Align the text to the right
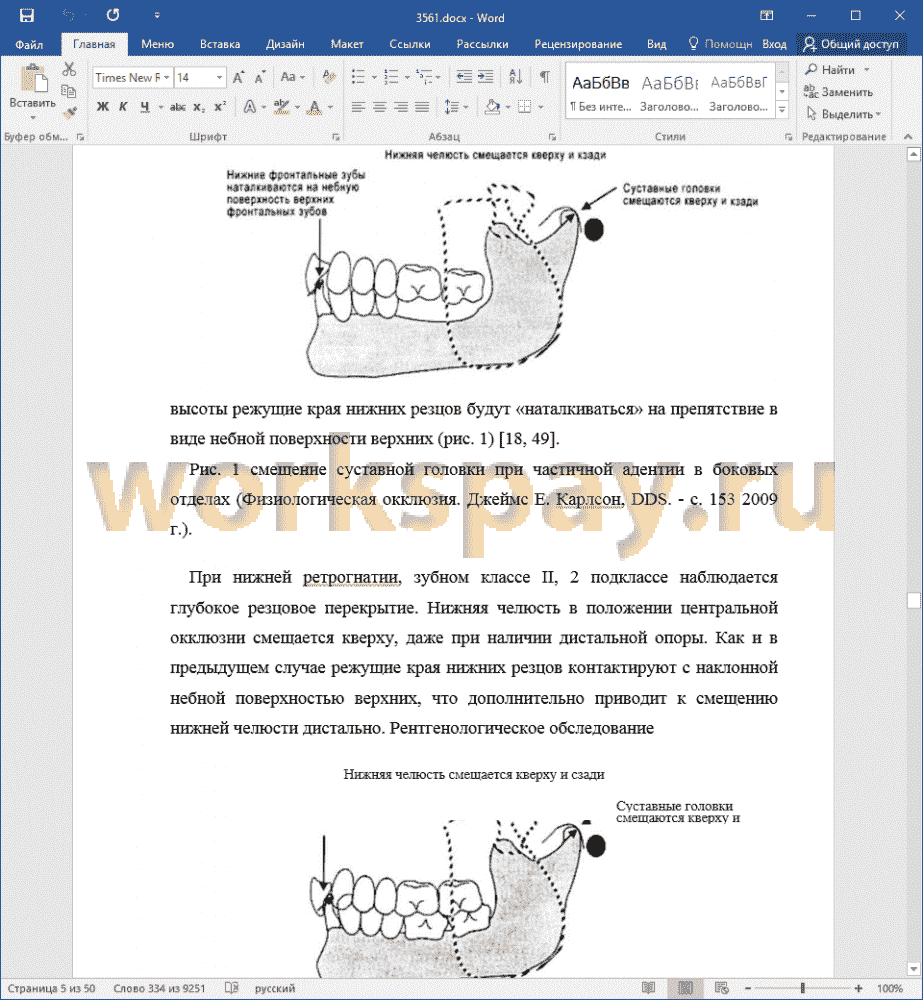Screen dimensions: 923x1000 pyautogui.click(x=401, y=107)
